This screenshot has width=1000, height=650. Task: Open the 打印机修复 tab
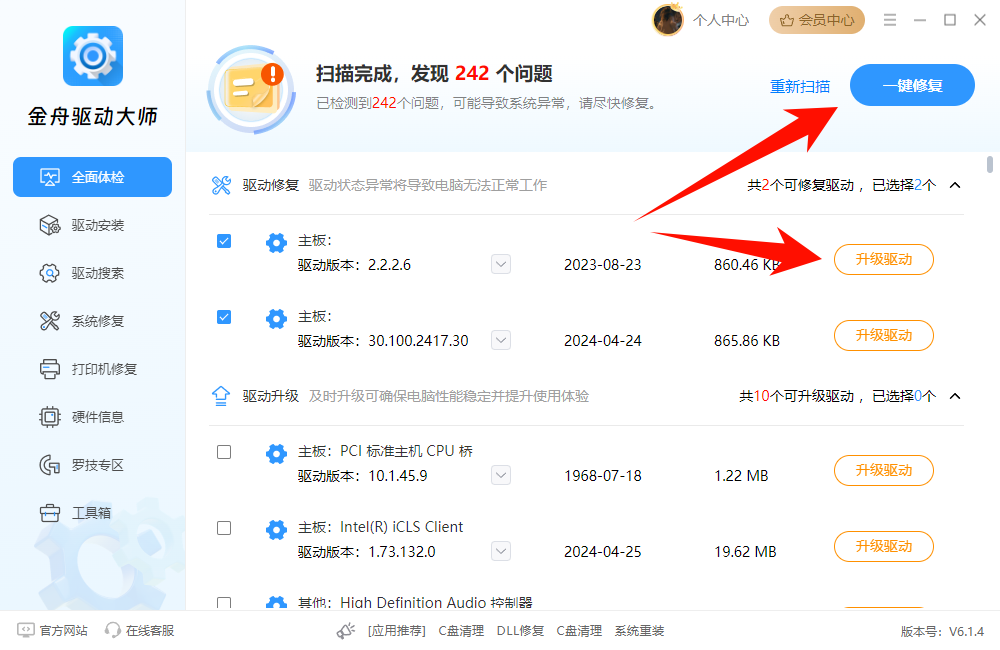tap(92, 369)
